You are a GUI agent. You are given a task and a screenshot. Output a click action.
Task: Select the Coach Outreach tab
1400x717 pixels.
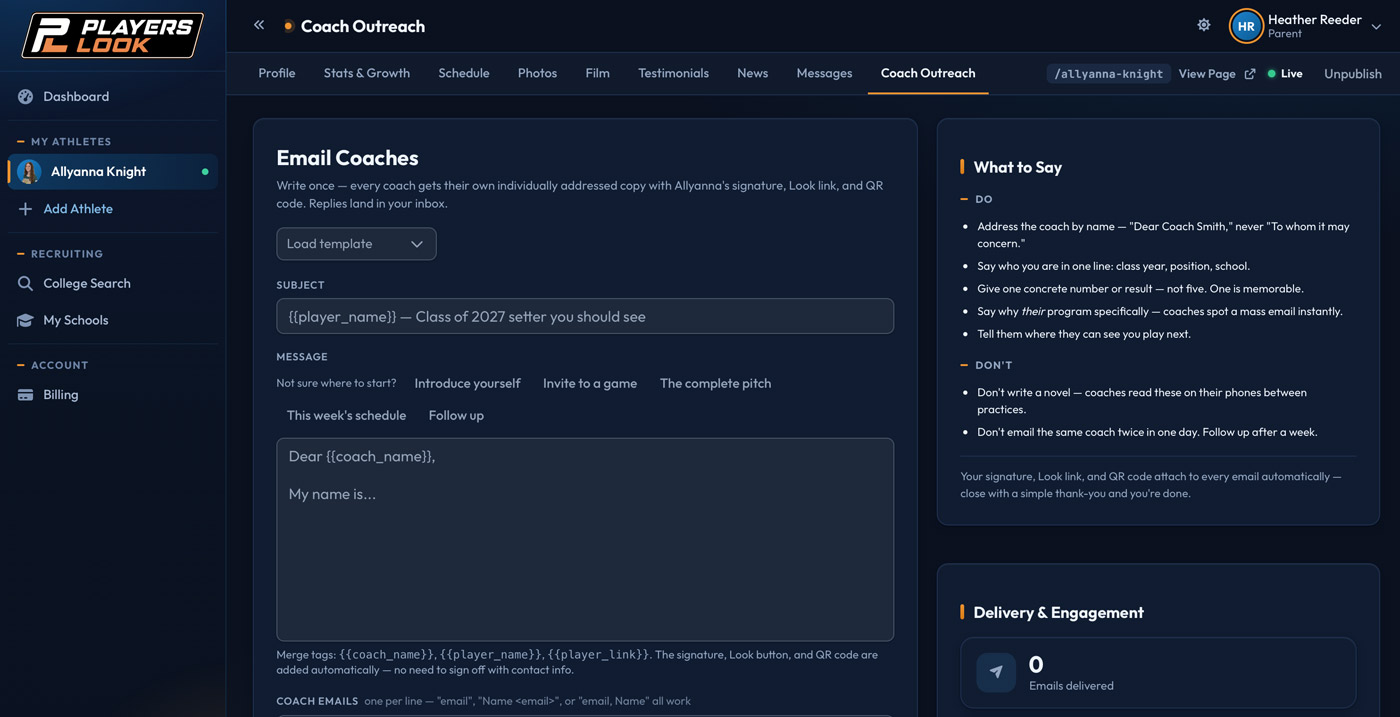pos(928,73)
